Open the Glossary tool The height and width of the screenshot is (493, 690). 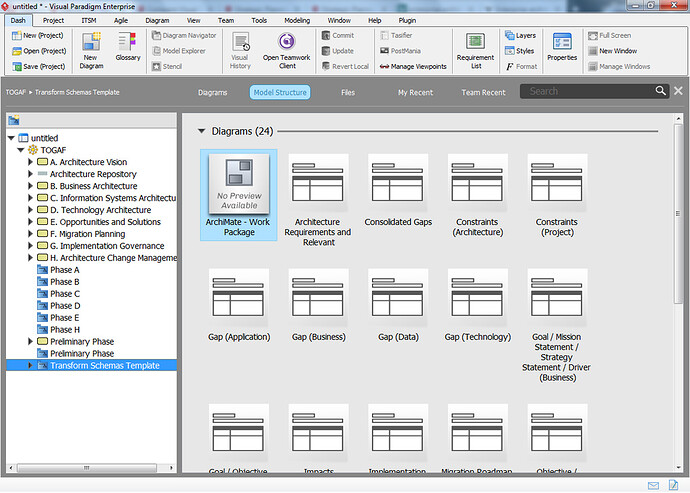tap(128, 46)
